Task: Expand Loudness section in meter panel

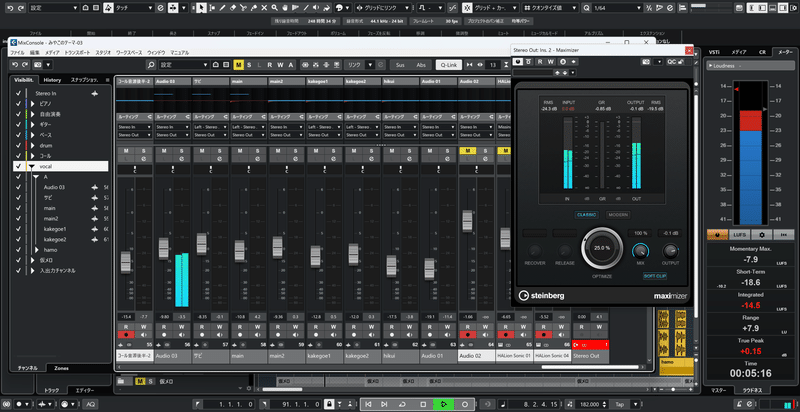Action: point(710,66)
